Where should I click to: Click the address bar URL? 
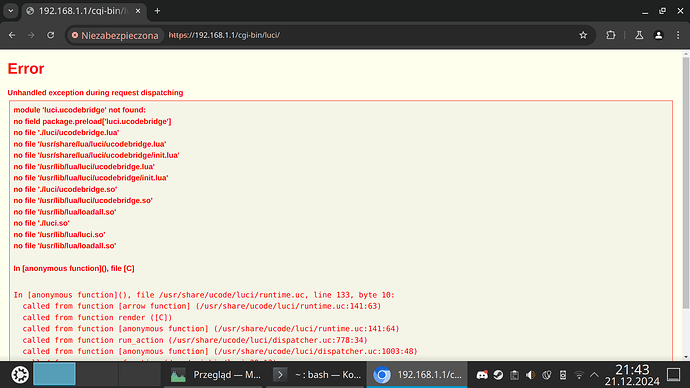pyautogui.click(x=224, y=35)
